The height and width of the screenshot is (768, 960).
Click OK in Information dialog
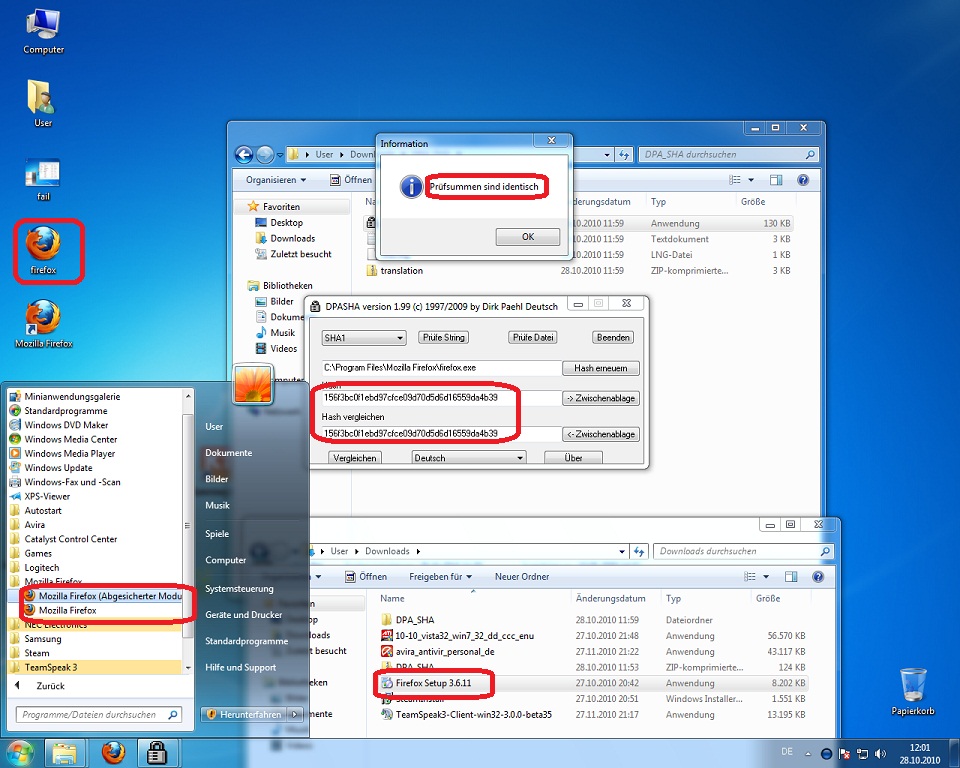click(528, 237)
